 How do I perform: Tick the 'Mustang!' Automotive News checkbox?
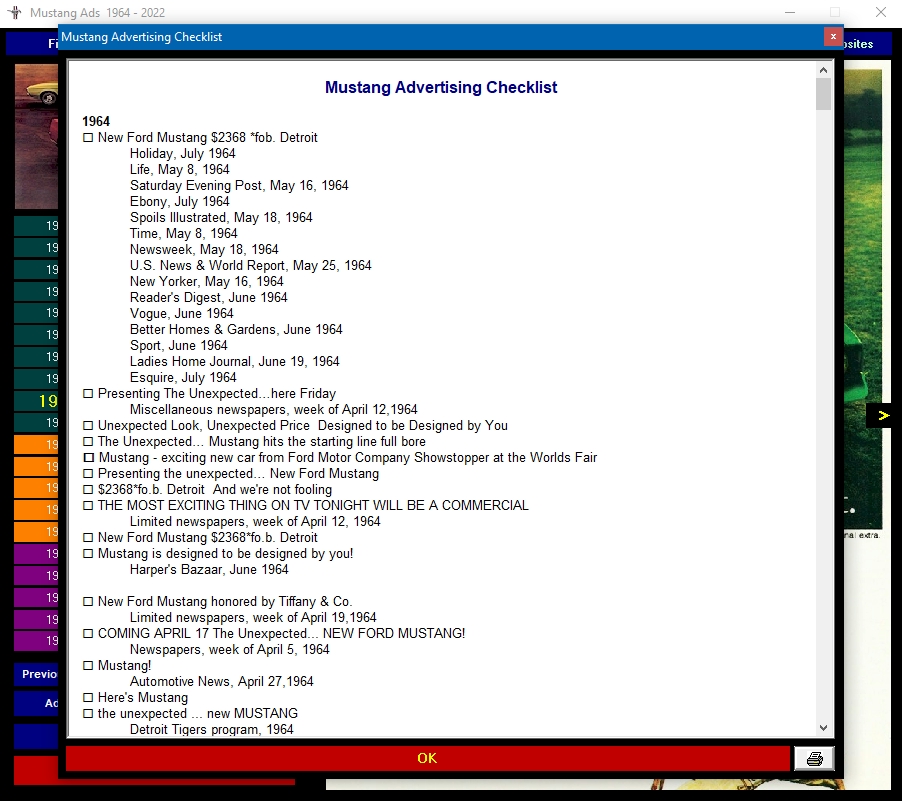[88, 666]
